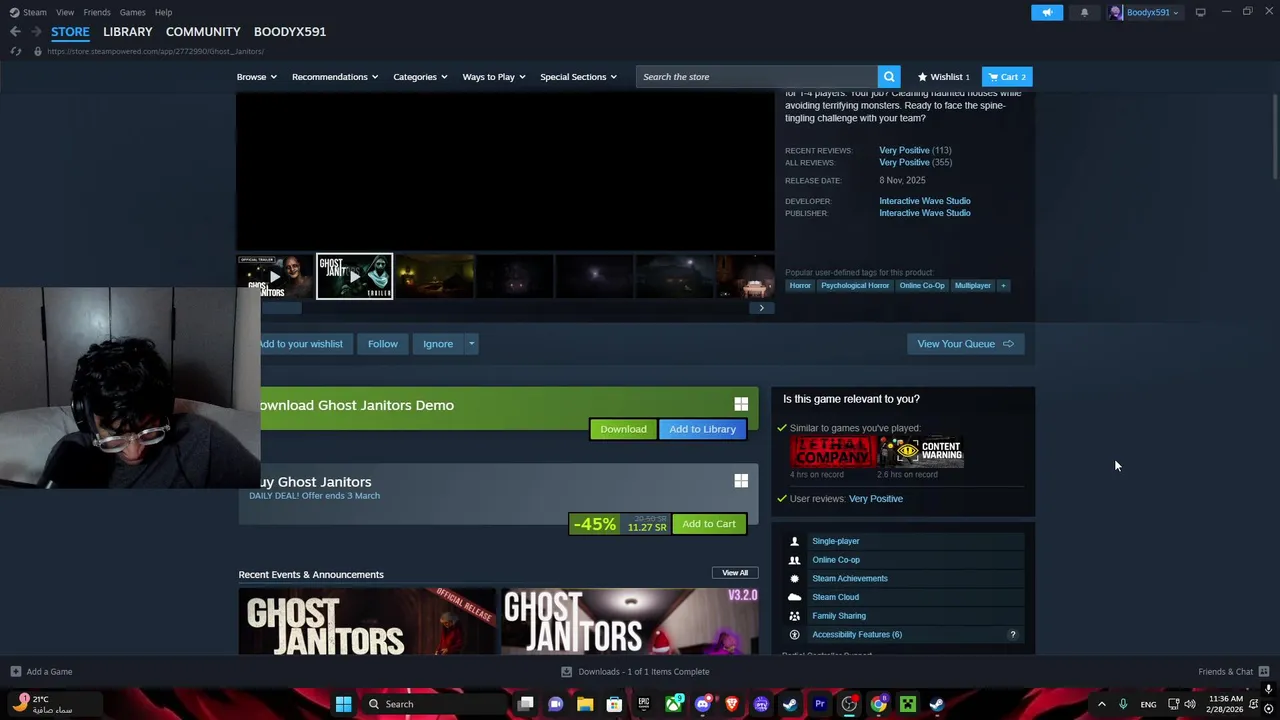Select the highlighted Ghost Janitors trailer thumbnail
The height and width of the screenshot is (720, 1280).
355,277
